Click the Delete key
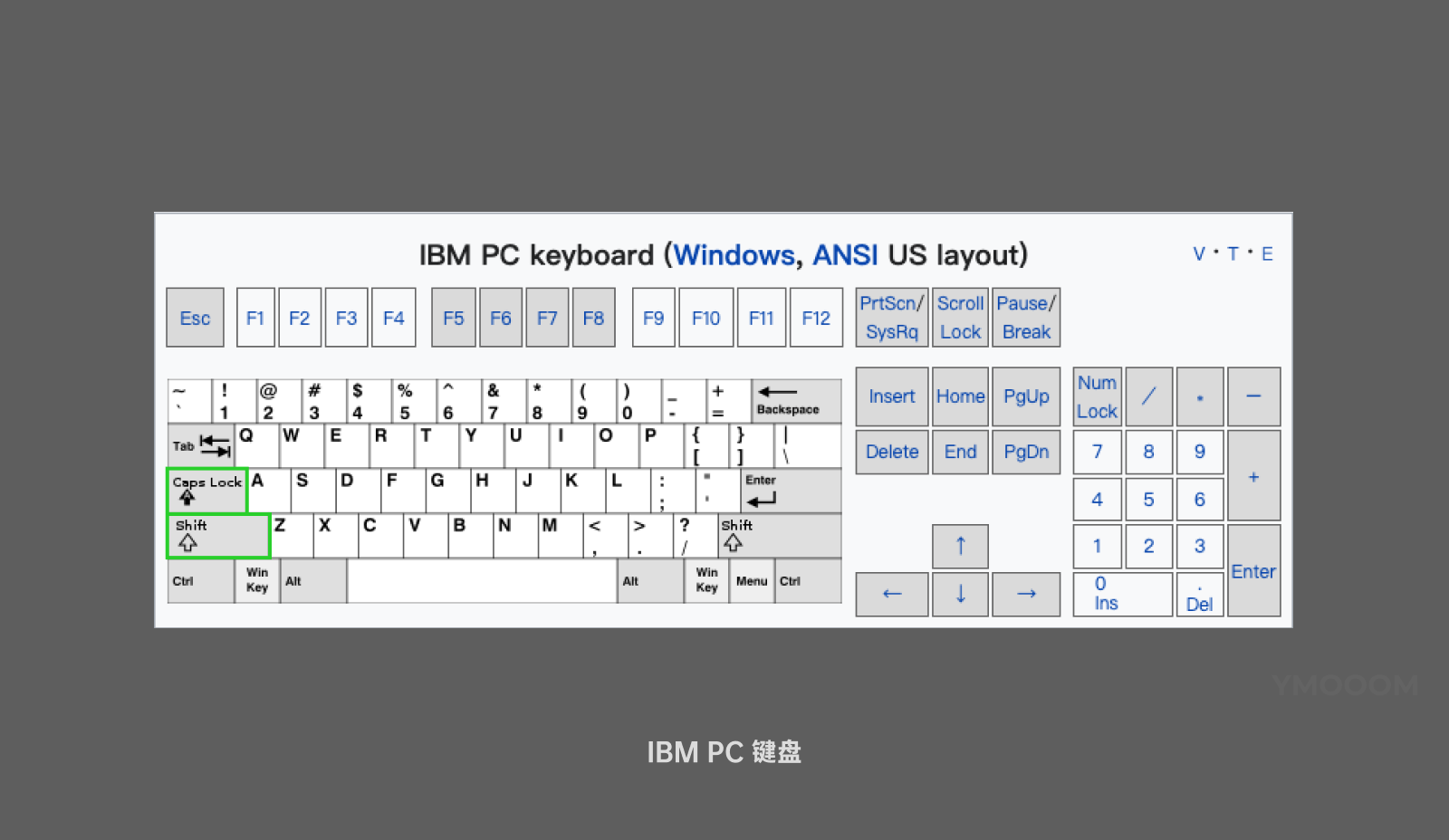Viewport: 1449px width, 840px height. coord(892,452)
